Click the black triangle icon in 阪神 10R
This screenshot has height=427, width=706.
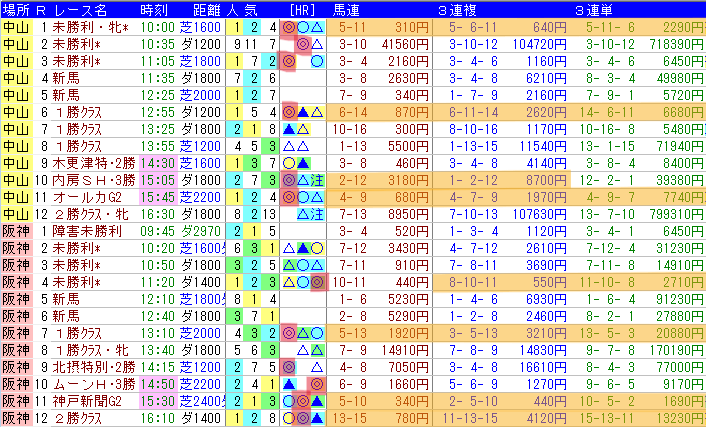point(289,384)
